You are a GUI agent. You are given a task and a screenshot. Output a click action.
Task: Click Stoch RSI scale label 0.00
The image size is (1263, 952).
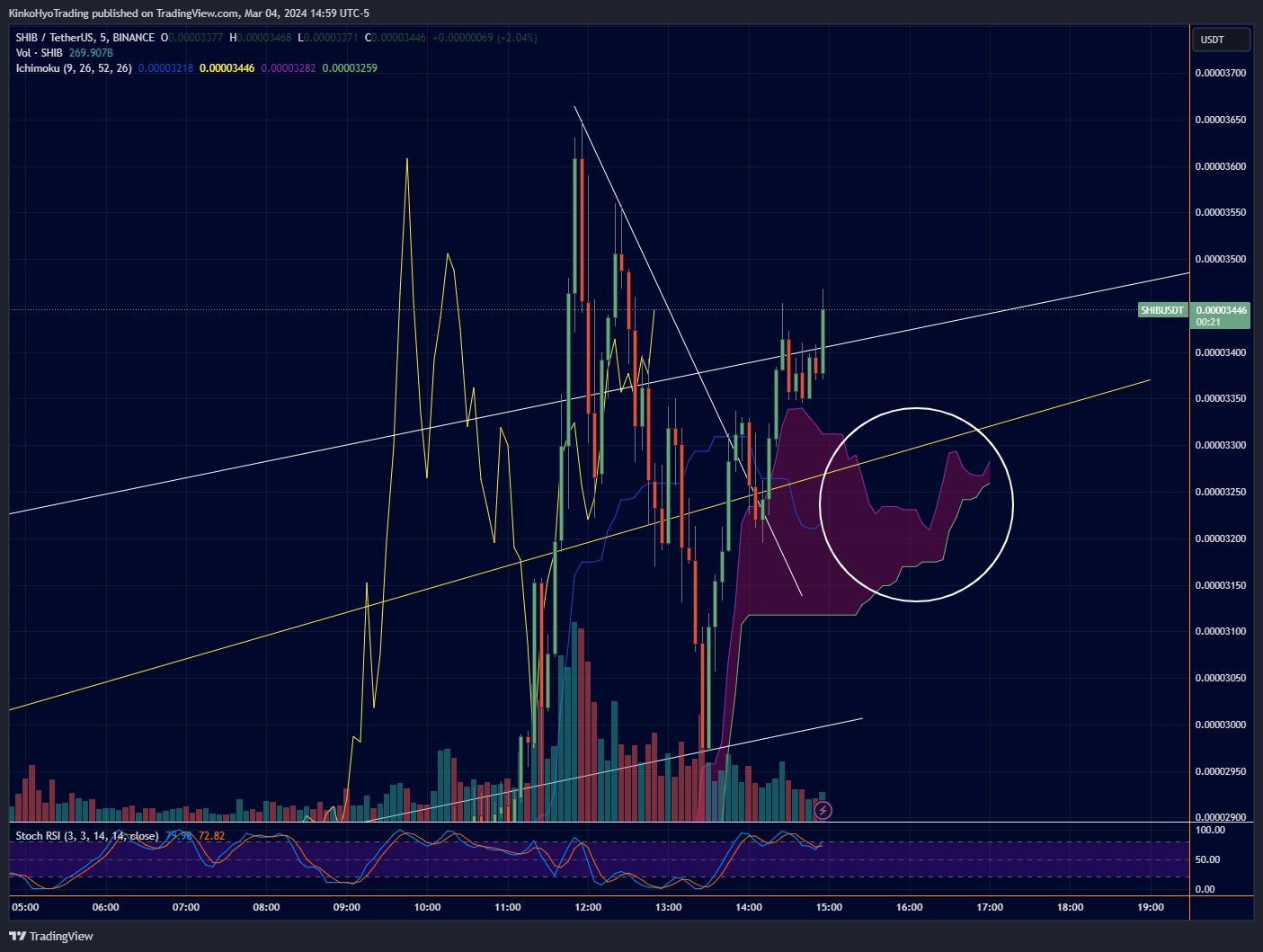click(x=1204, y=889)
